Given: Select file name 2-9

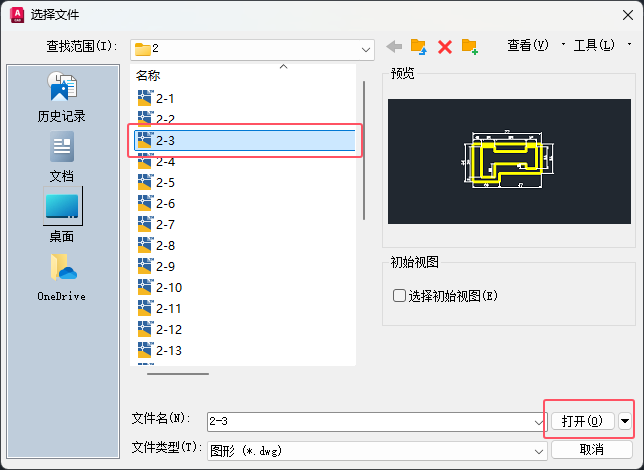Looking at the screenshot, I should point(165,266).
